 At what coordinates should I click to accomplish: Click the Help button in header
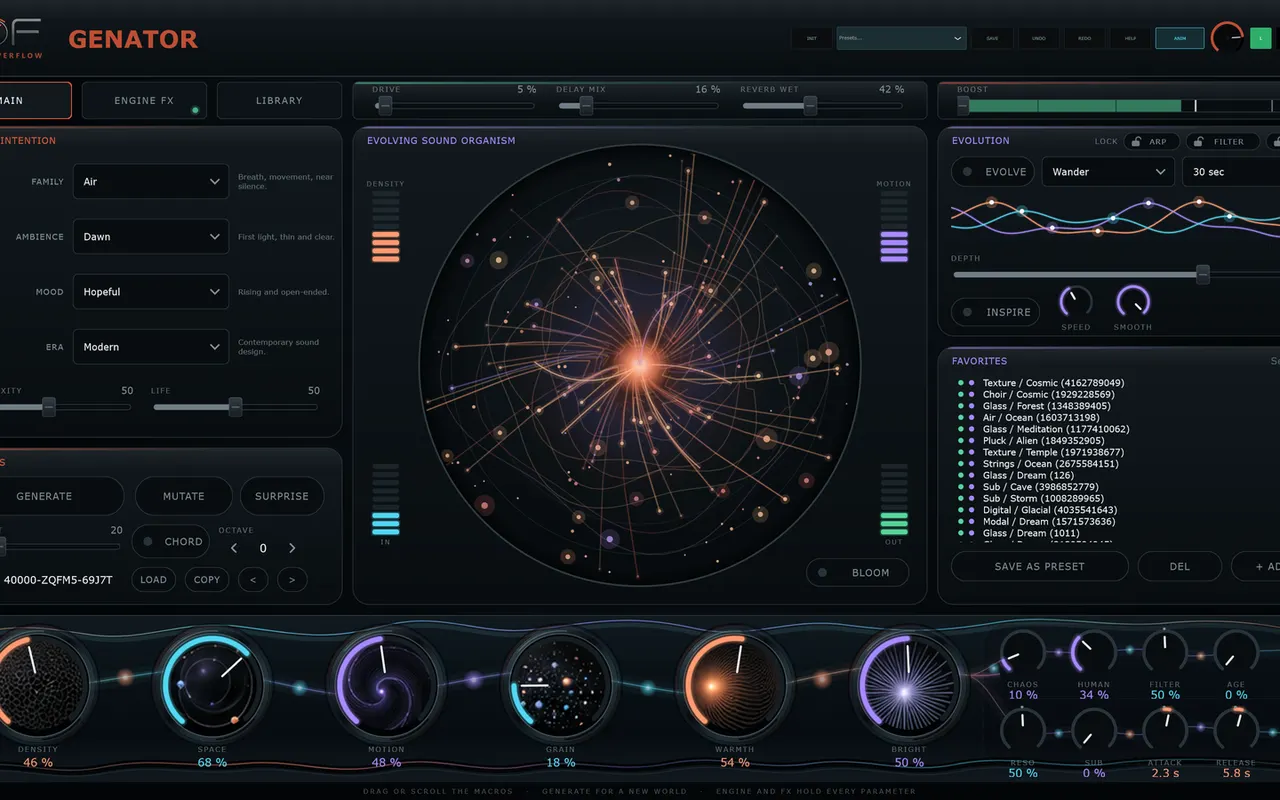coord(1130,38)
